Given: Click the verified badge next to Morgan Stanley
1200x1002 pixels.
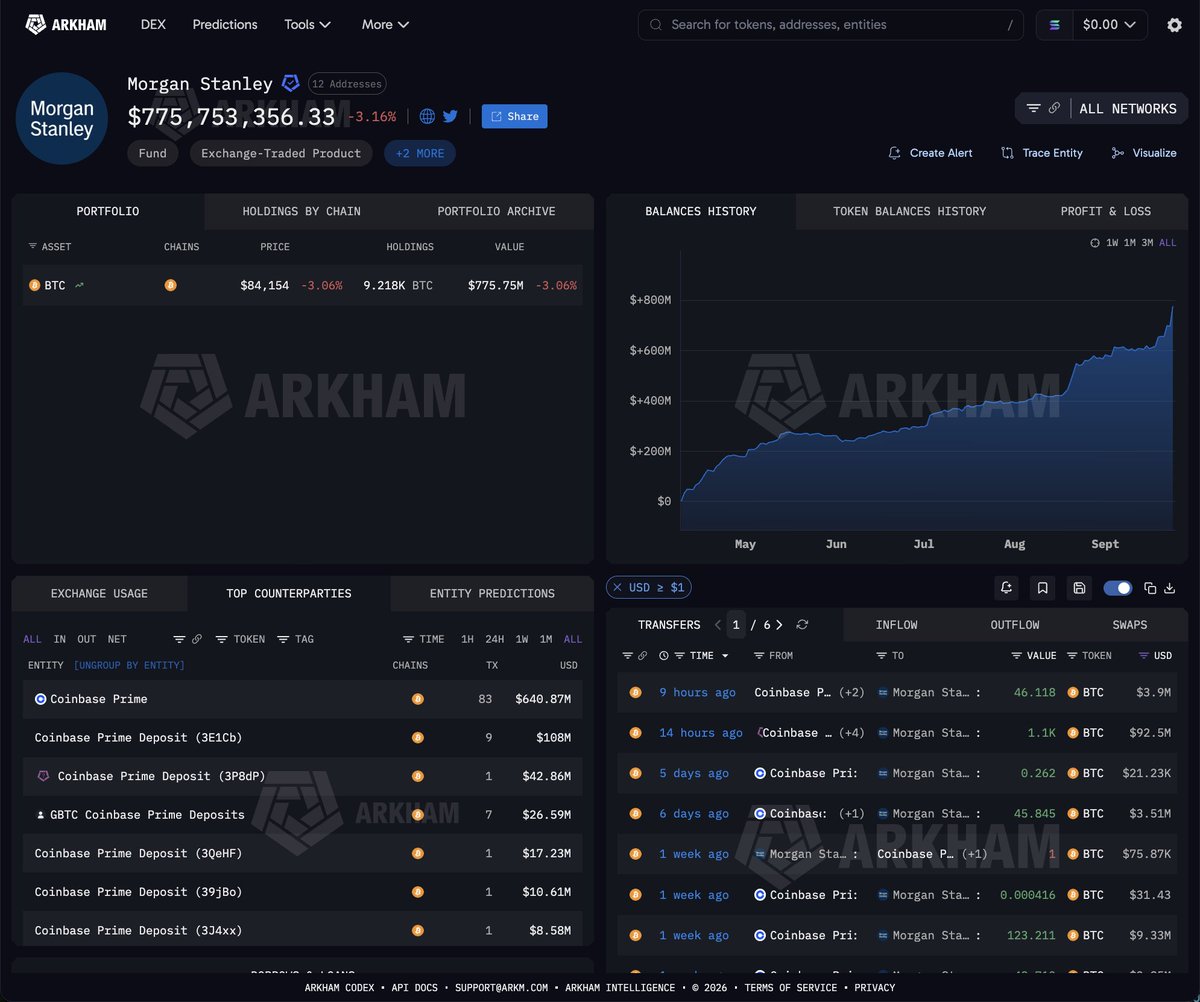Looking at the screenshot, I should (290, 83).
